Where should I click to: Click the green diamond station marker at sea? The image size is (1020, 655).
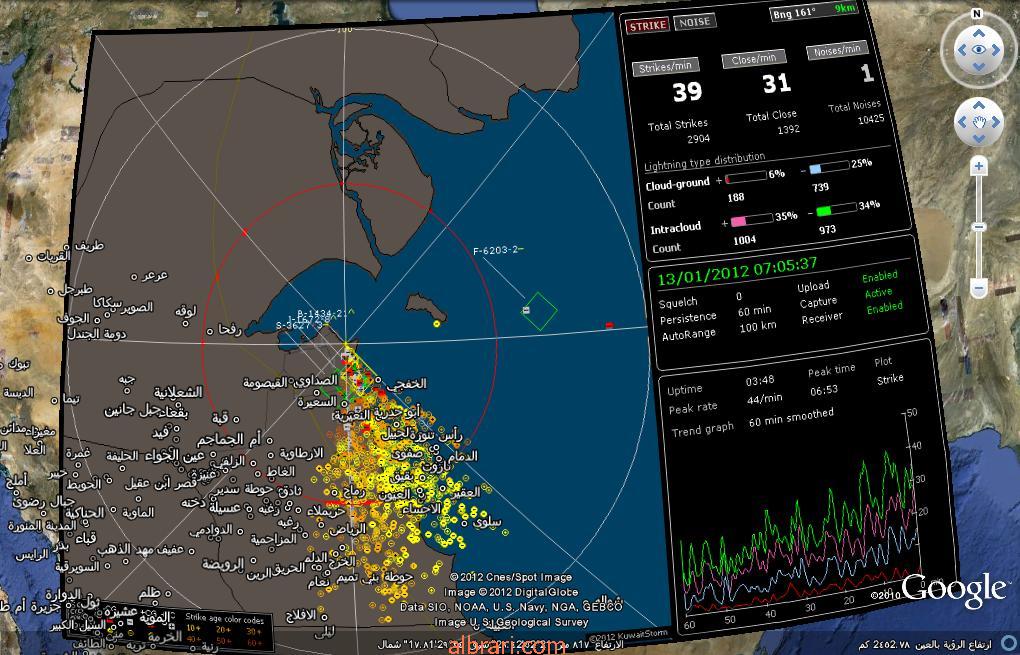click(x=540, y=312)
